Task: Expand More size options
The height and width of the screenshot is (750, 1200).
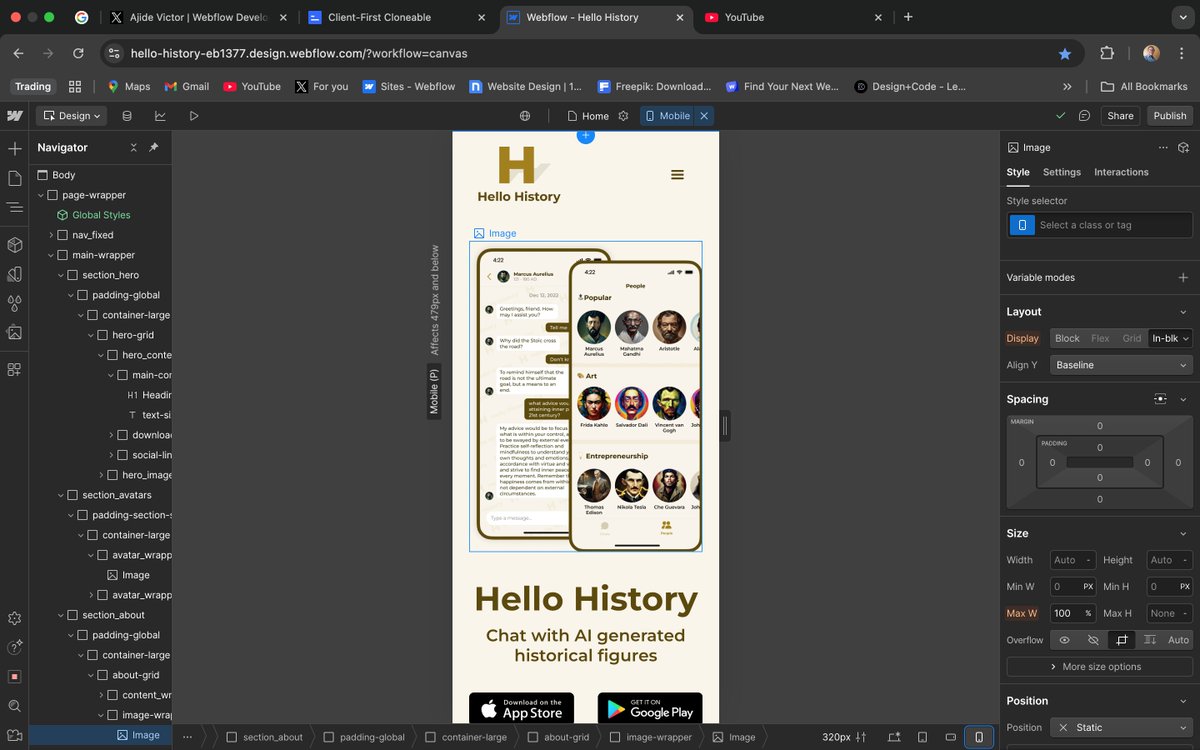Action: coord(1099,667)
